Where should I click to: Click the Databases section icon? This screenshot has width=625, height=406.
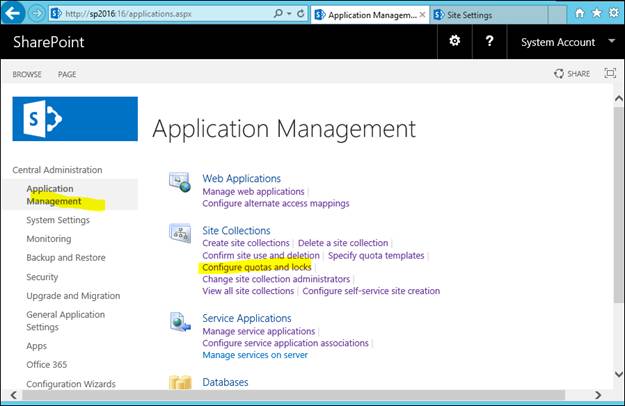point(180,382)
